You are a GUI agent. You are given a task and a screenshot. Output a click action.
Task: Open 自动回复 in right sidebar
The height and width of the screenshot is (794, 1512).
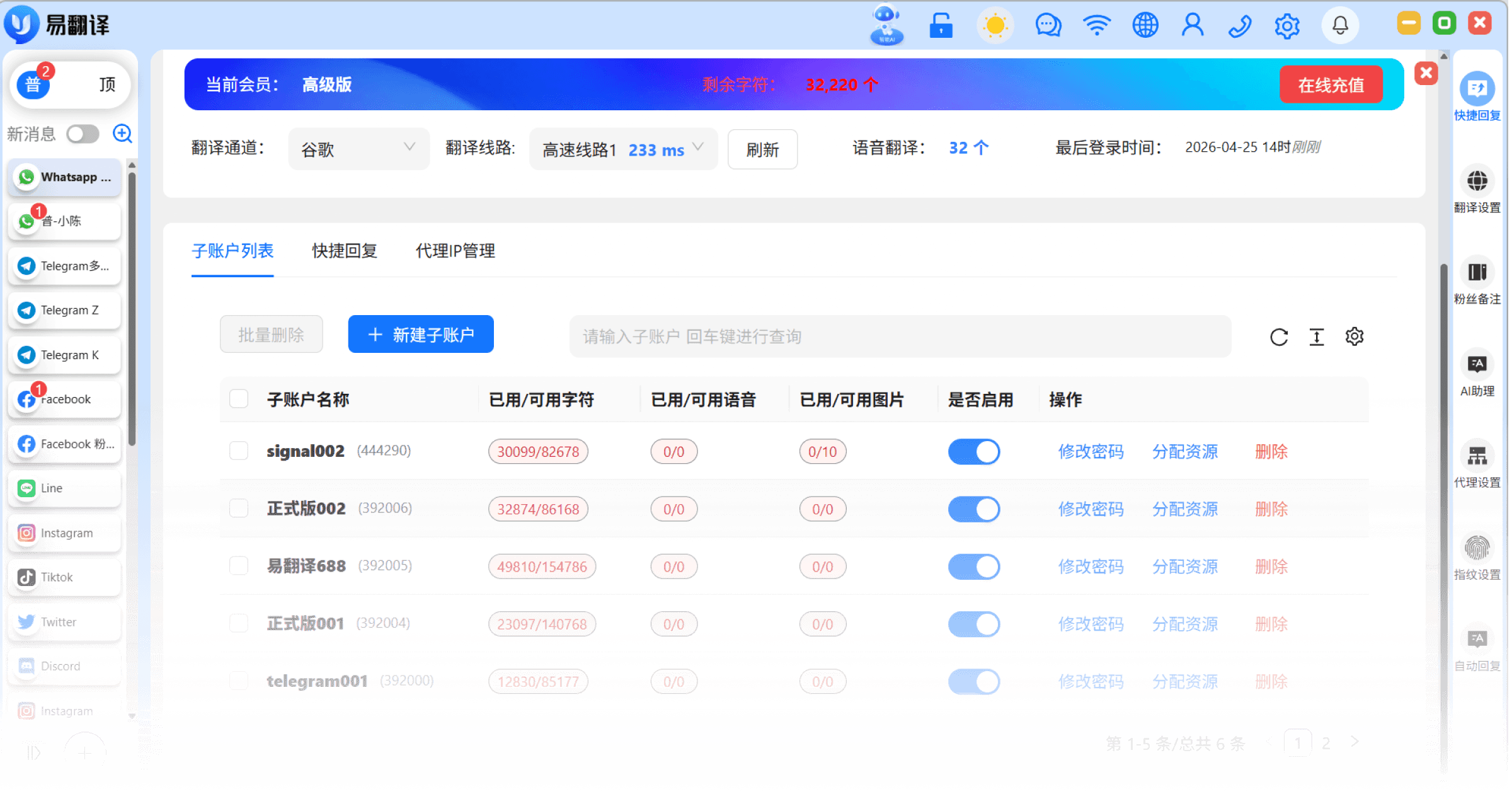1477,648
